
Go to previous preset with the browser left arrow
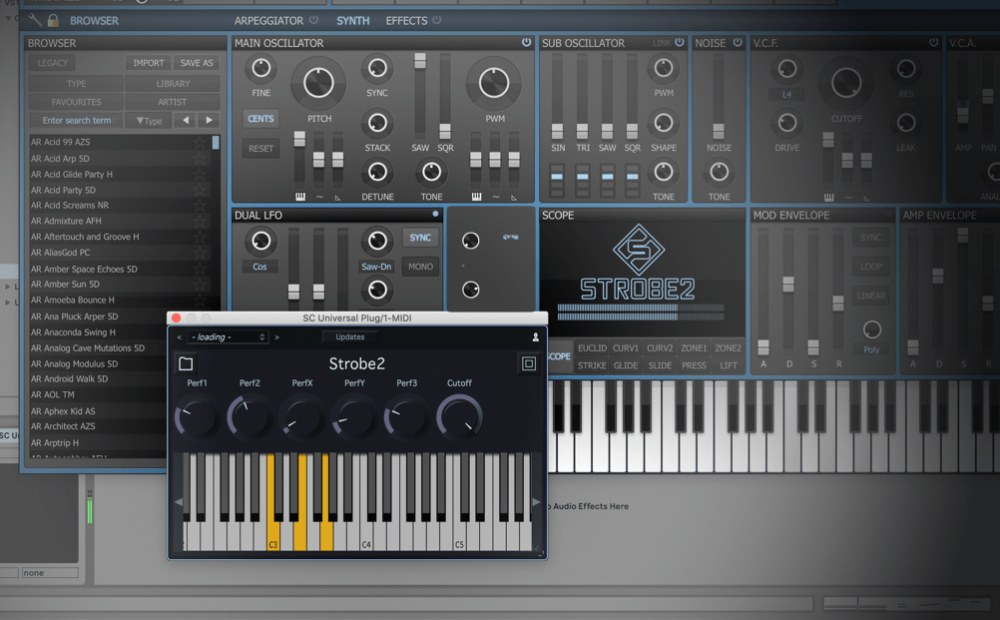[x=186, y=120]
